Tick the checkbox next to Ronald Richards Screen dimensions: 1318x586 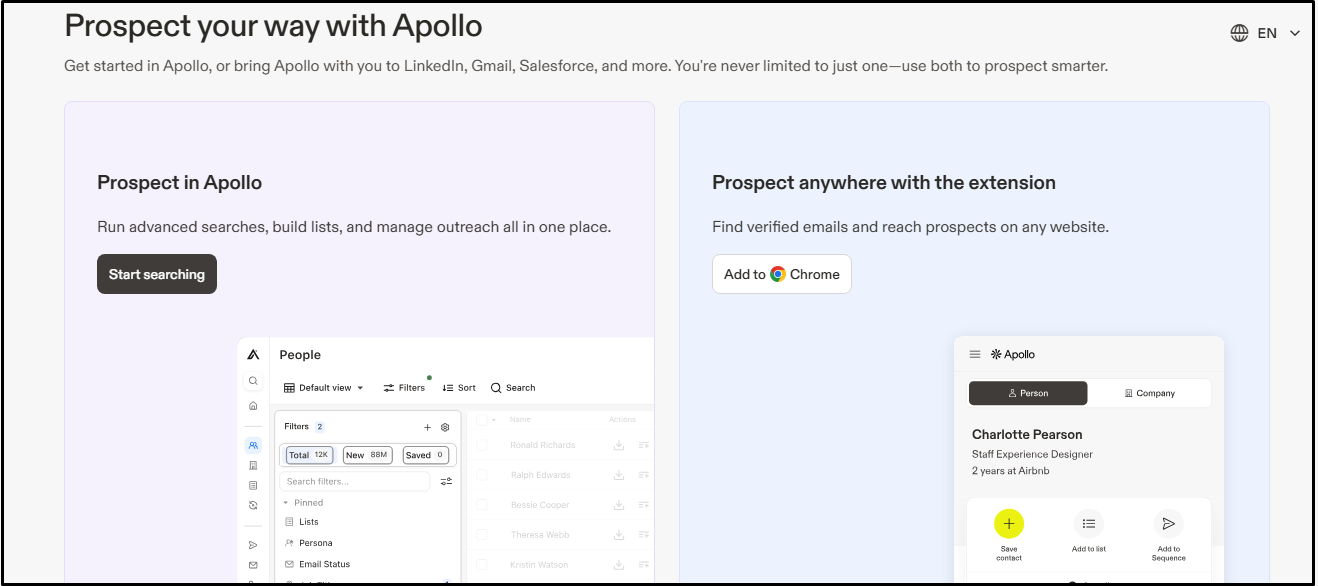coord(482,445)
